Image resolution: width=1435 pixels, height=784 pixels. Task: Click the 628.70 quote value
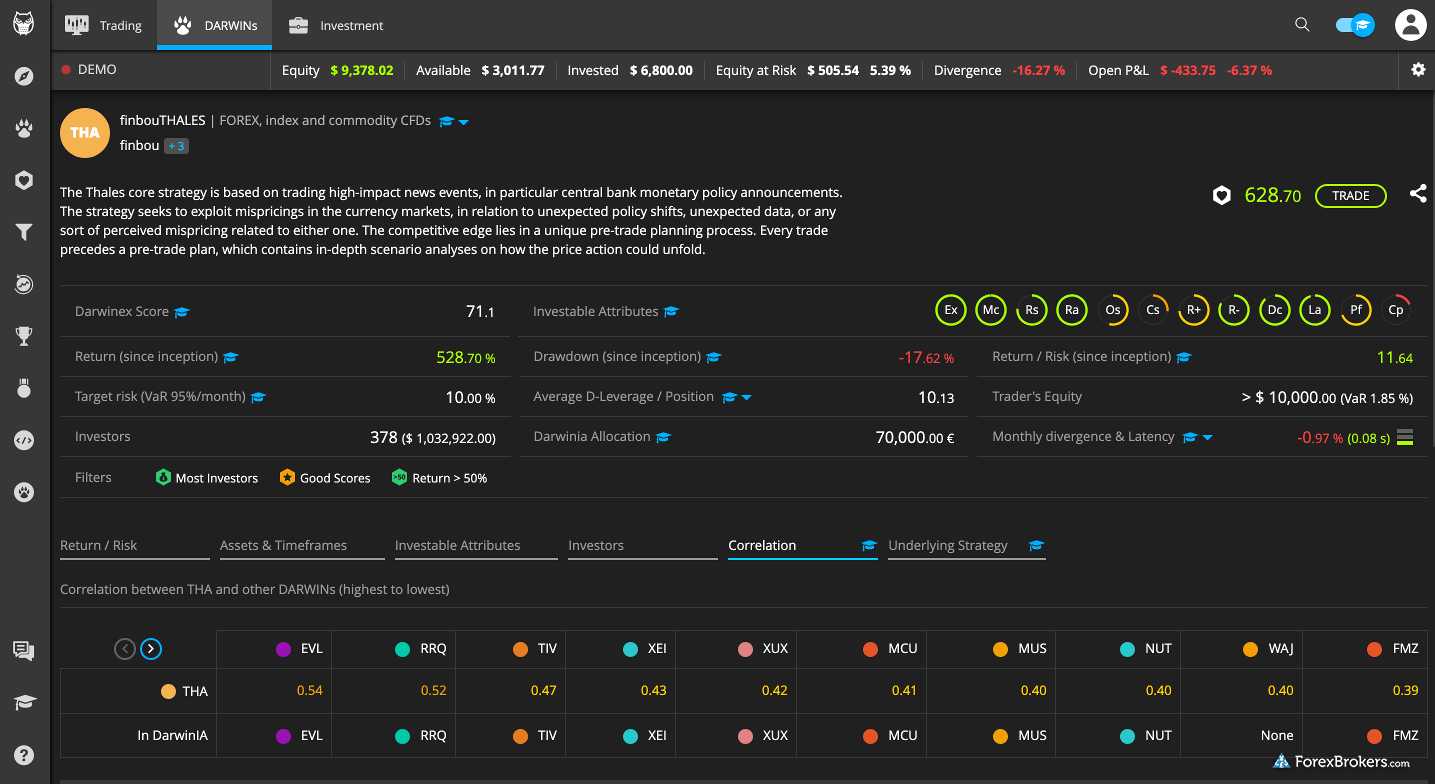pos(1272,195)
